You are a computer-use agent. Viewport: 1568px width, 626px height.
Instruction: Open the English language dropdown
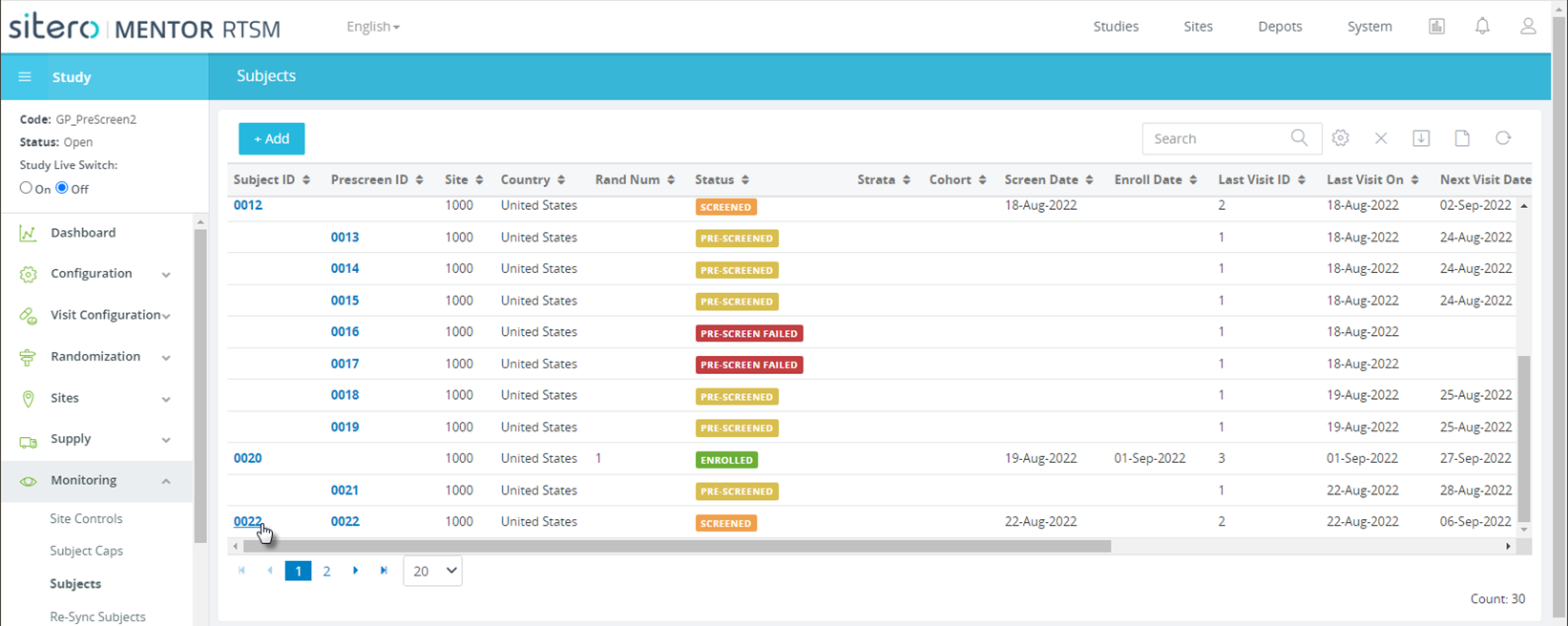(373, 27)
